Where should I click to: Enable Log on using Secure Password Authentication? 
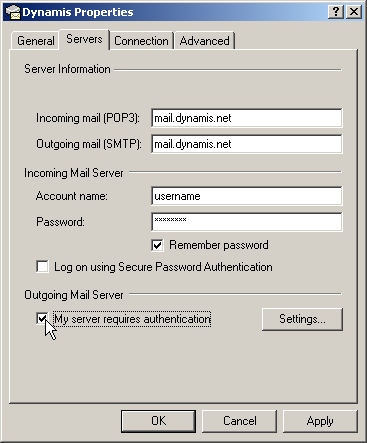42,267
